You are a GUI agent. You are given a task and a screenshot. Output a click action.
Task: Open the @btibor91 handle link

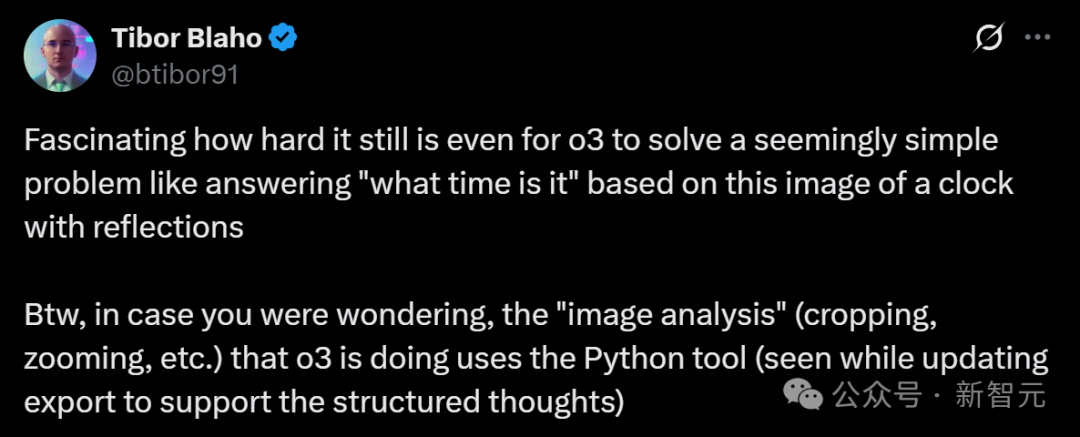(x=175, y=74)
